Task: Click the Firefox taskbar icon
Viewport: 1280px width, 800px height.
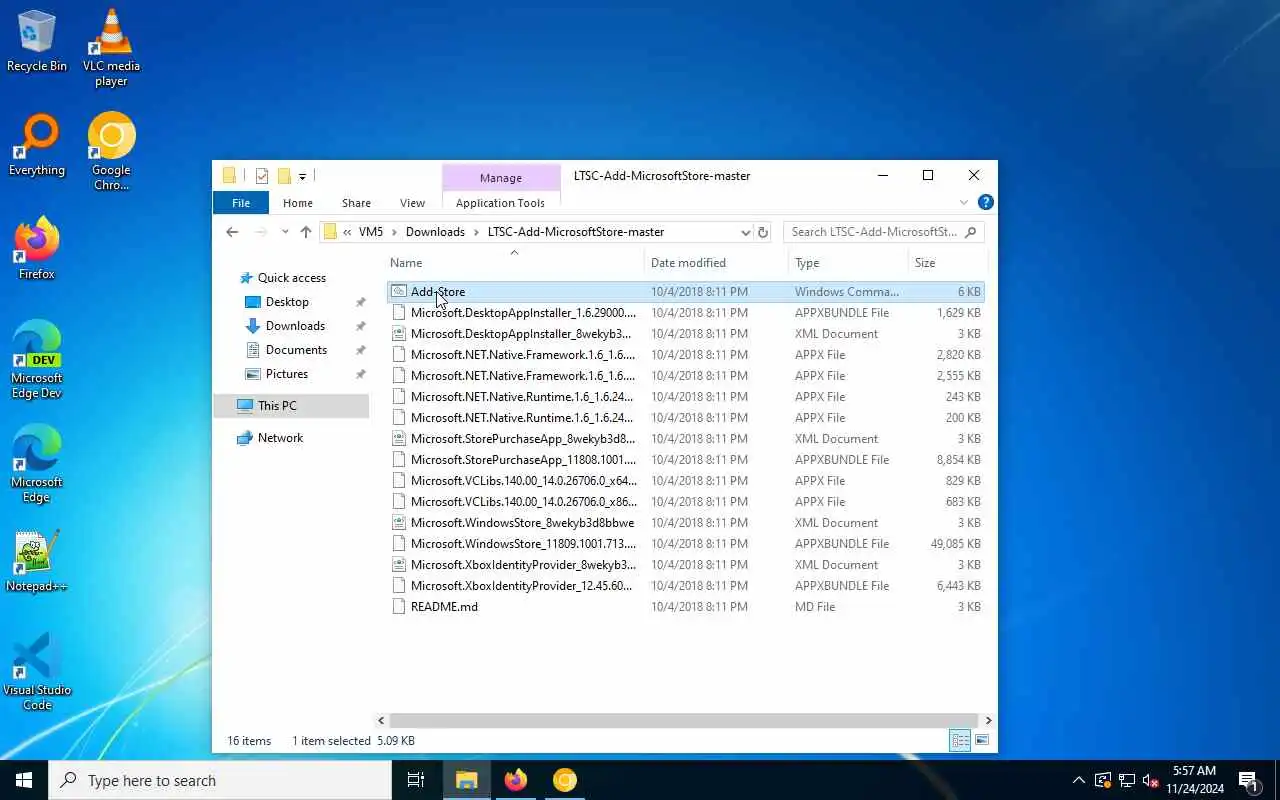Action: (516, 780)
